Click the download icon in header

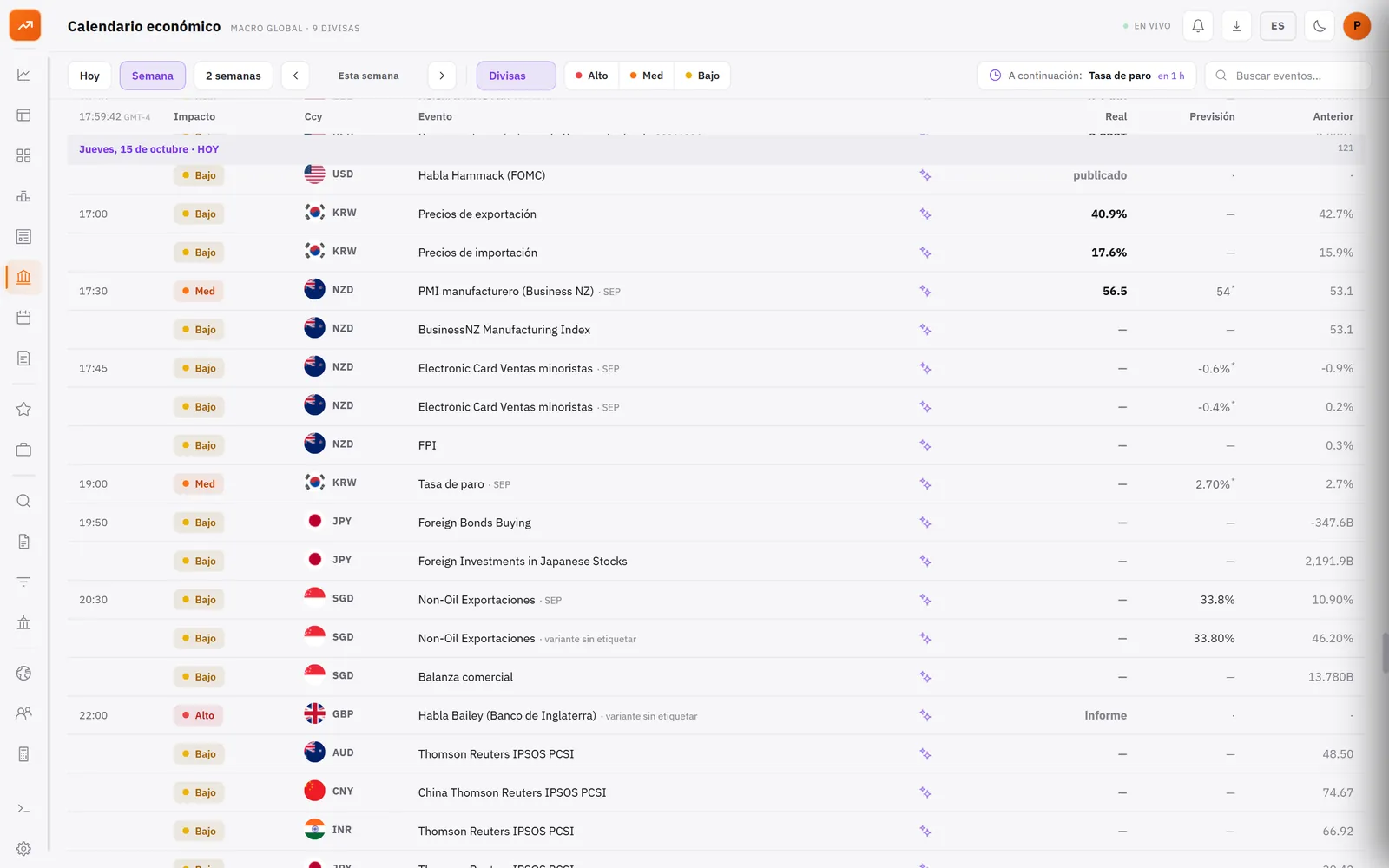[1236, 26]
